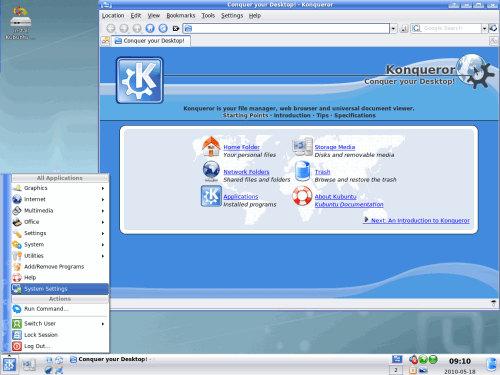
Task: Click the Tips link in the header
Action: coord(322,115)
